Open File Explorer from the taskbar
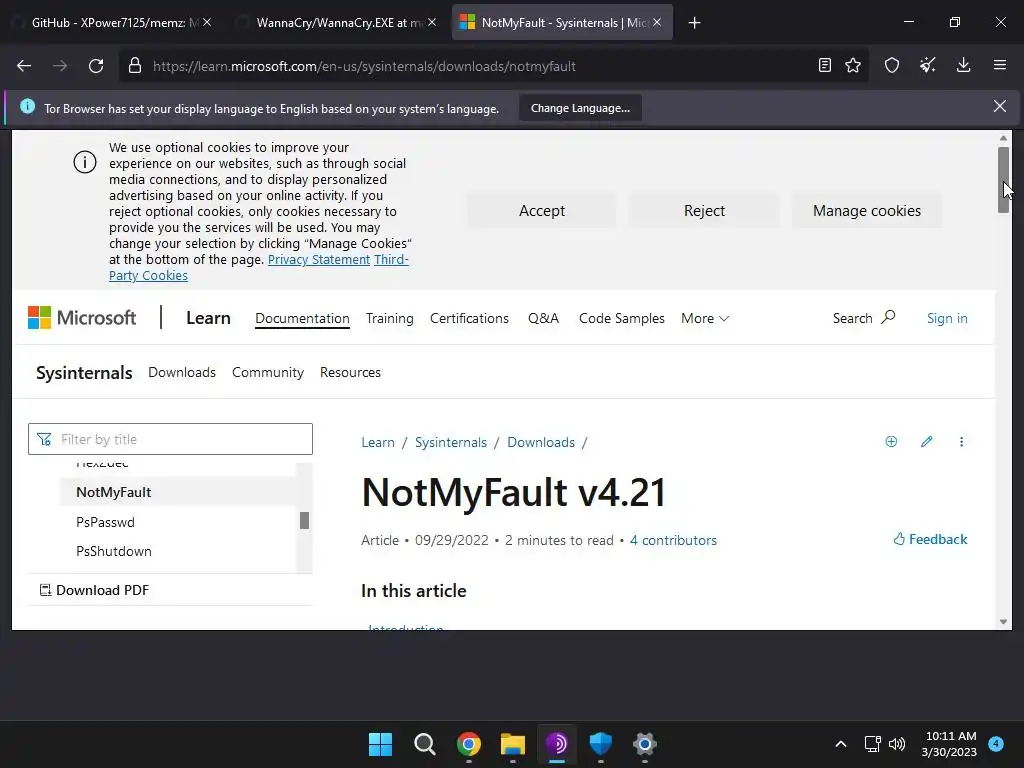1024x768 pixels. [513, 744]
